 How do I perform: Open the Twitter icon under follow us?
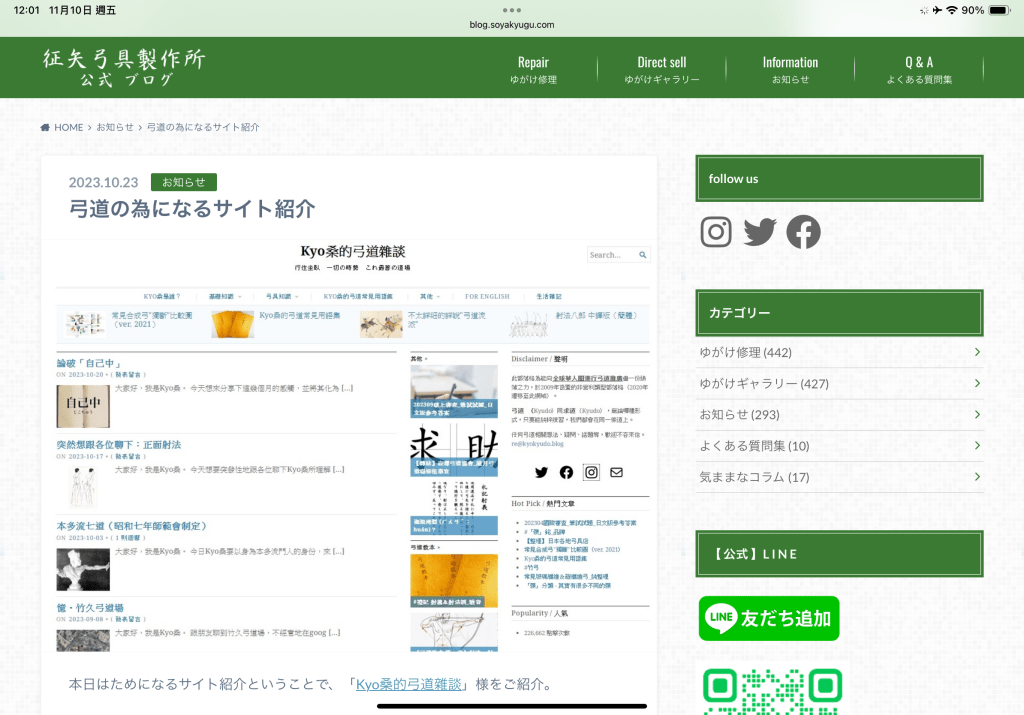(x=760, y=232)
